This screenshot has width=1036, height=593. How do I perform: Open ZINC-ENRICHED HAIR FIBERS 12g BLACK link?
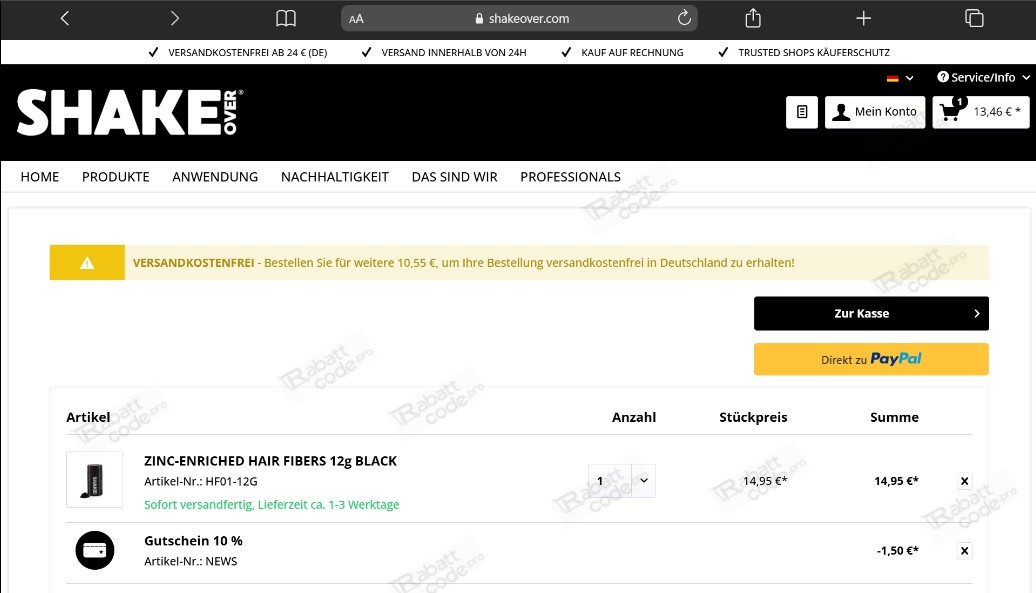coord(270,461)
